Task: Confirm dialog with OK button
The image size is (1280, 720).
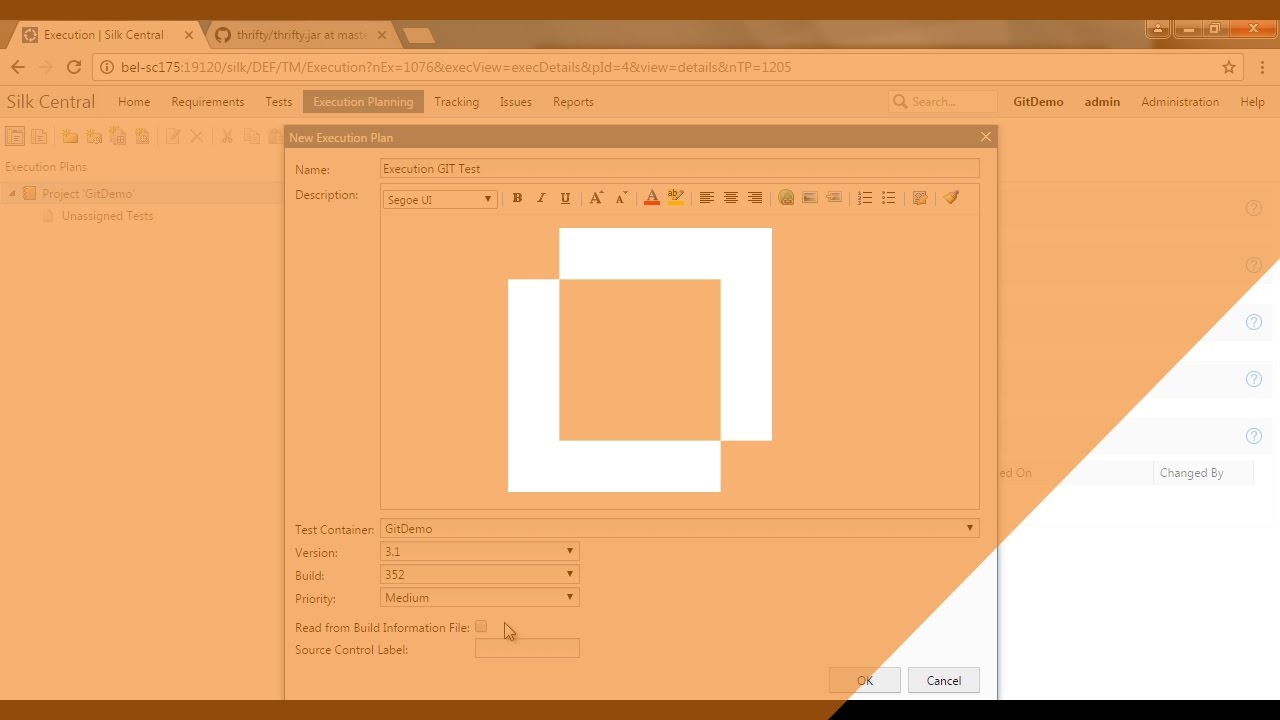Action: [865, 680]
